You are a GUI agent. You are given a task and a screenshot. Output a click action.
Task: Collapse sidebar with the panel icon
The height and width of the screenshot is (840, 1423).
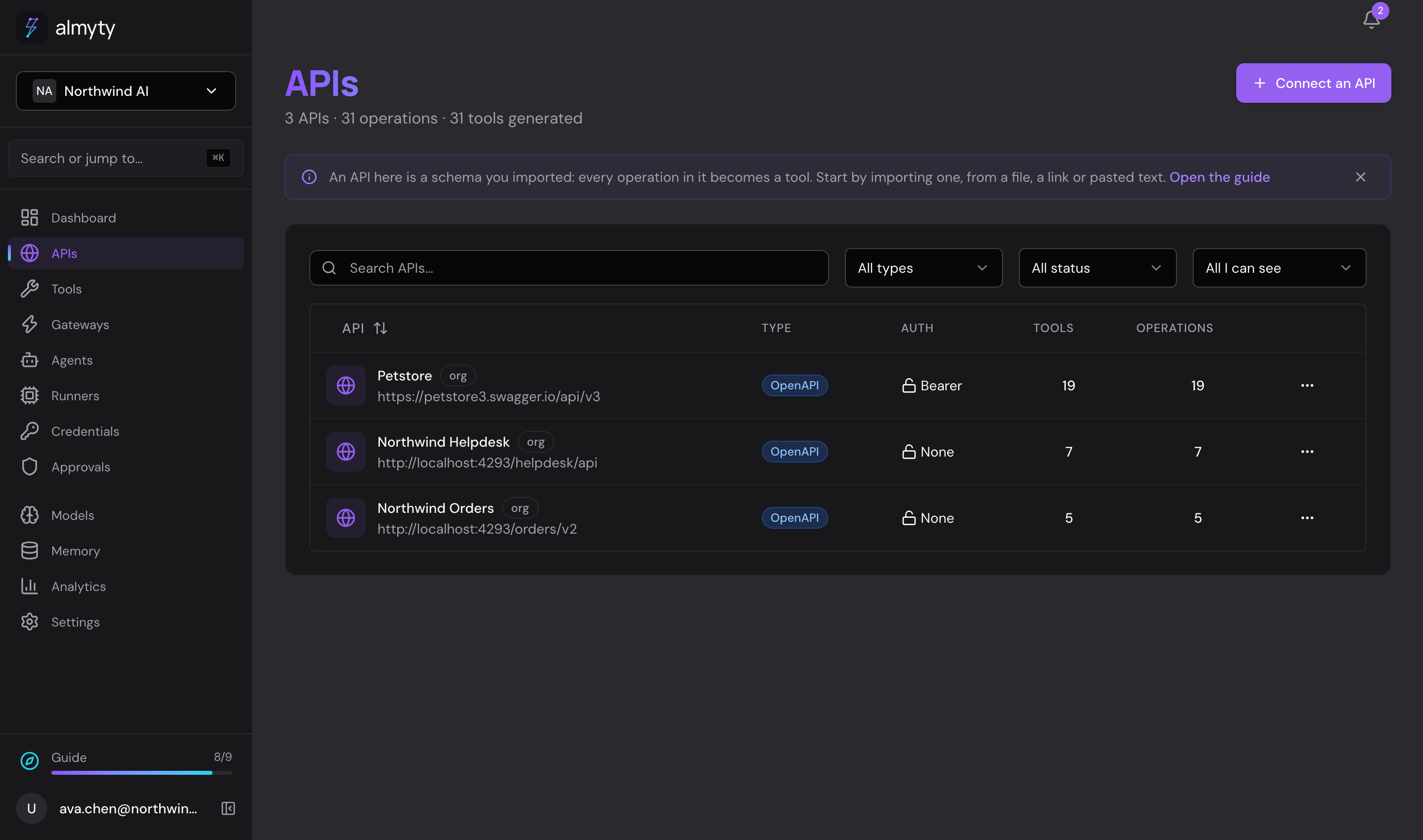tap(228, 808)
